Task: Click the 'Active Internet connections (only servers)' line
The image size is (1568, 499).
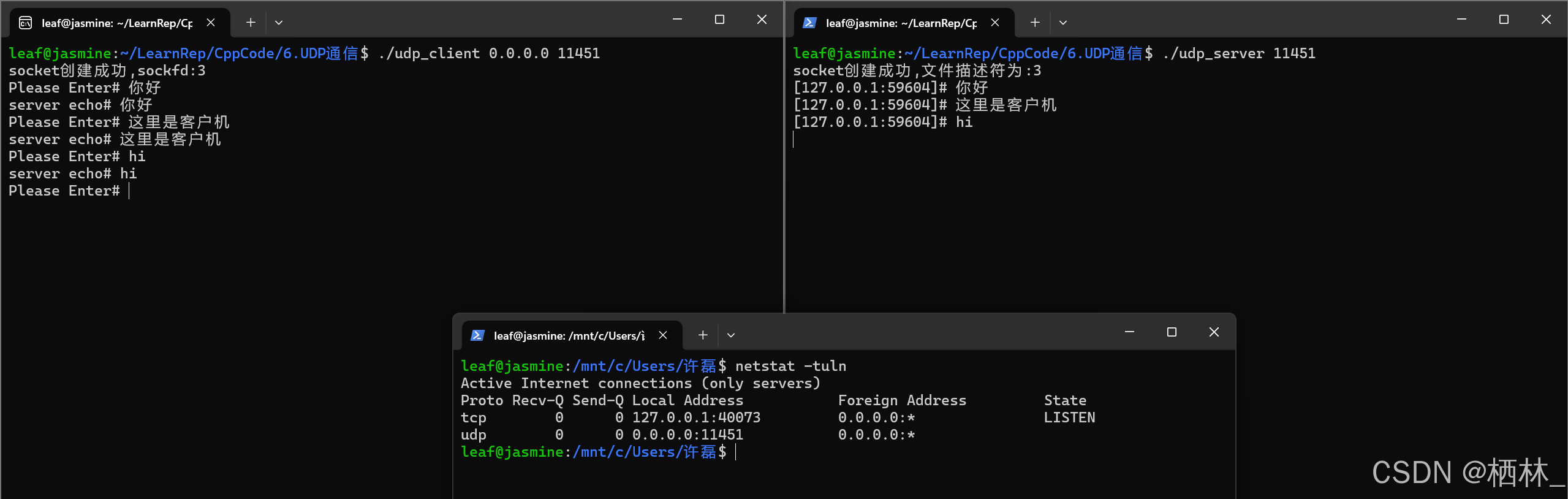Action: (x=640, y=384)
